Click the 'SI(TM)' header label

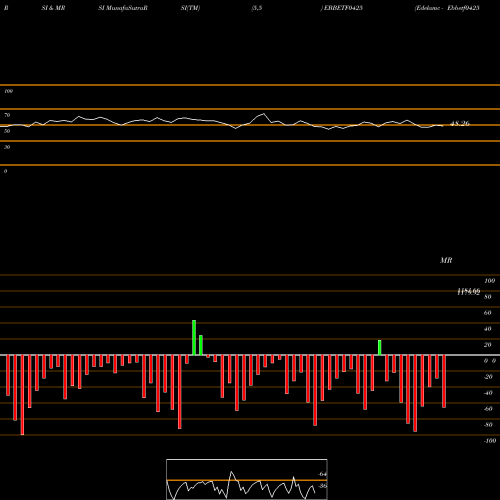[190, 8]
